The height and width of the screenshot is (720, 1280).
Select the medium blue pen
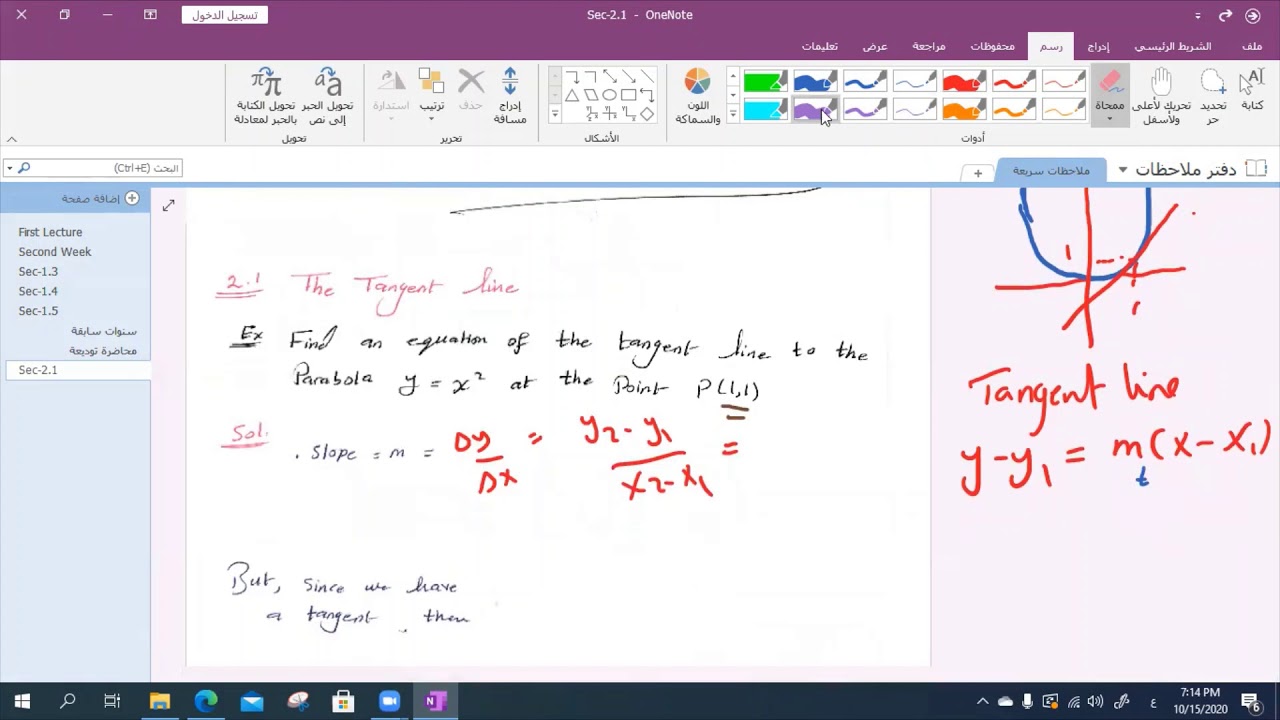point(865,81)
